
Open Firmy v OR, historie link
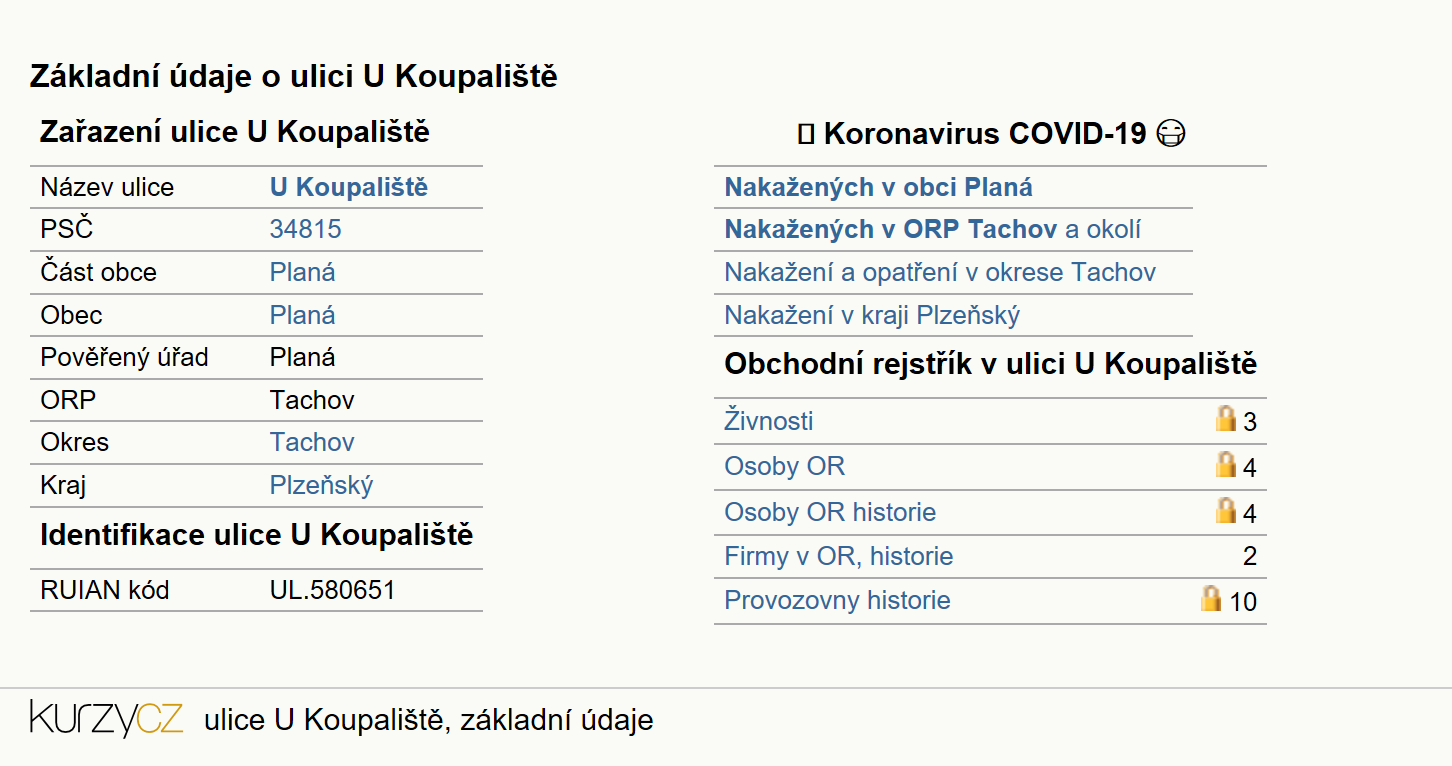point(838,556)
